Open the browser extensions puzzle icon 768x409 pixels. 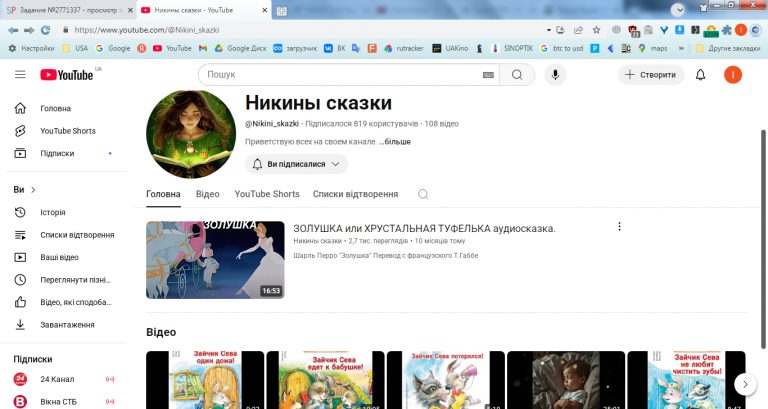click(727, 30)
